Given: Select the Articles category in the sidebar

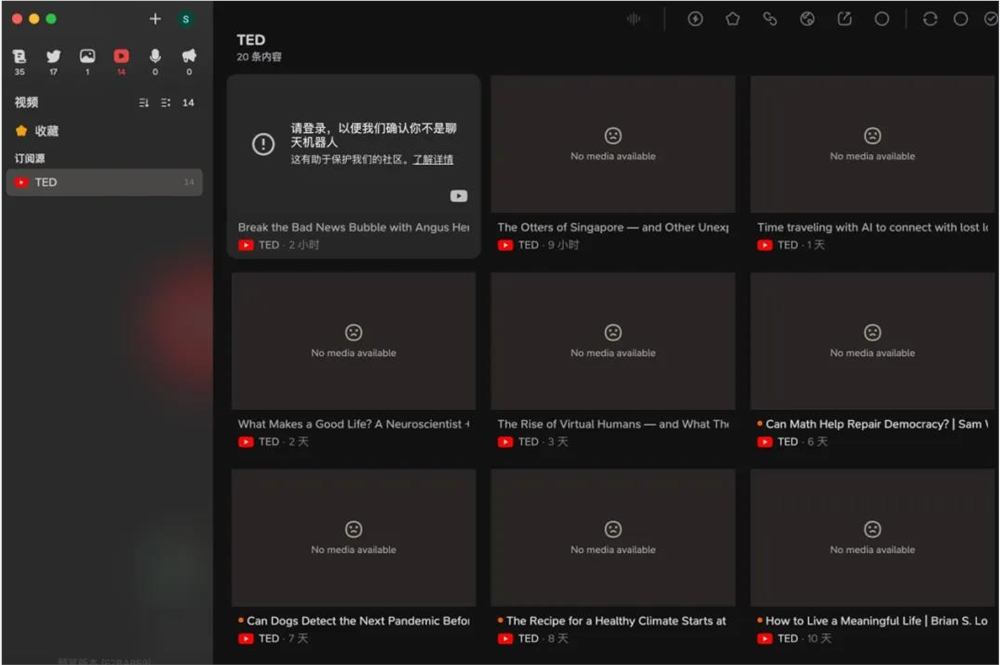Looking at the screenshot, I should (x=19, y=59).
